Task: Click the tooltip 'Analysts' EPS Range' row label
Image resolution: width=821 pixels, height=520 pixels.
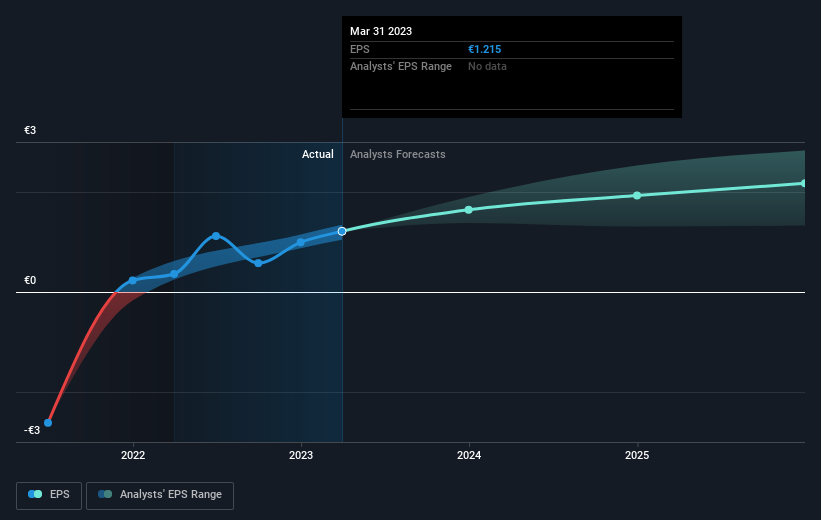Action: click(x=401, y=67)
